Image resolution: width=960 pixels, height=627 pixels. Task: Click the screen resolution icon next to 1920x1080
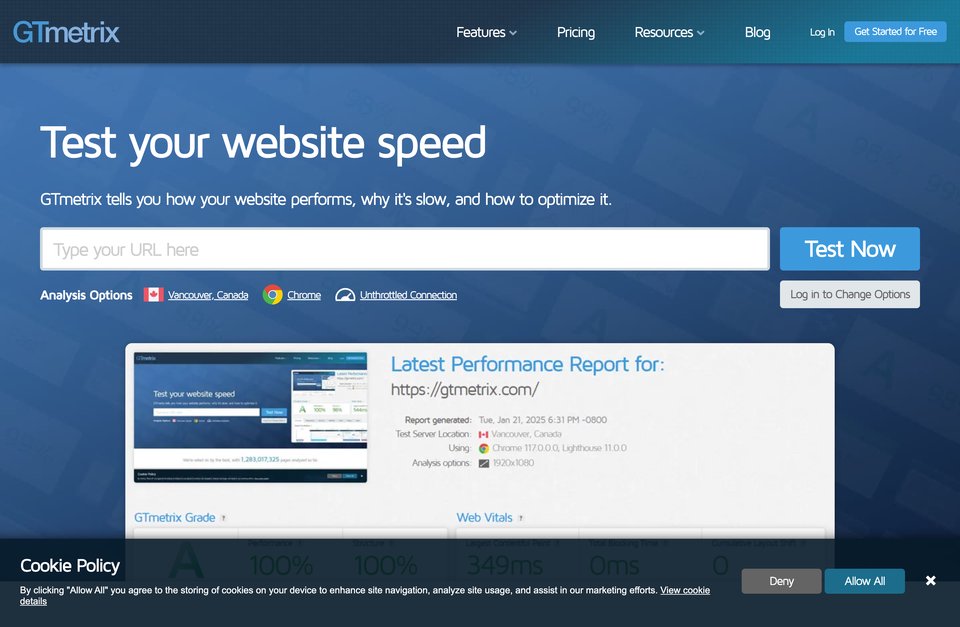click(x=484, y=463)
